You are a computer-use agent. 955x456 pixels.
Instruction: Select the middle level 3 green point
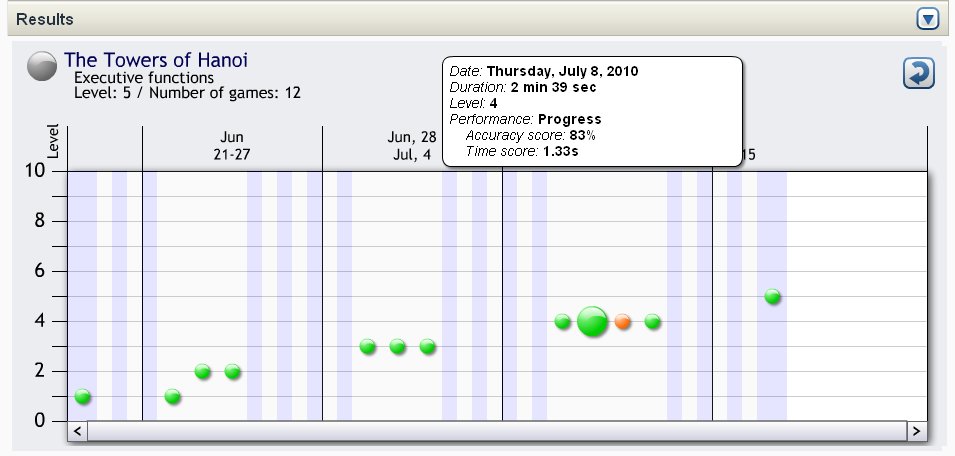[x=398, y=346]
